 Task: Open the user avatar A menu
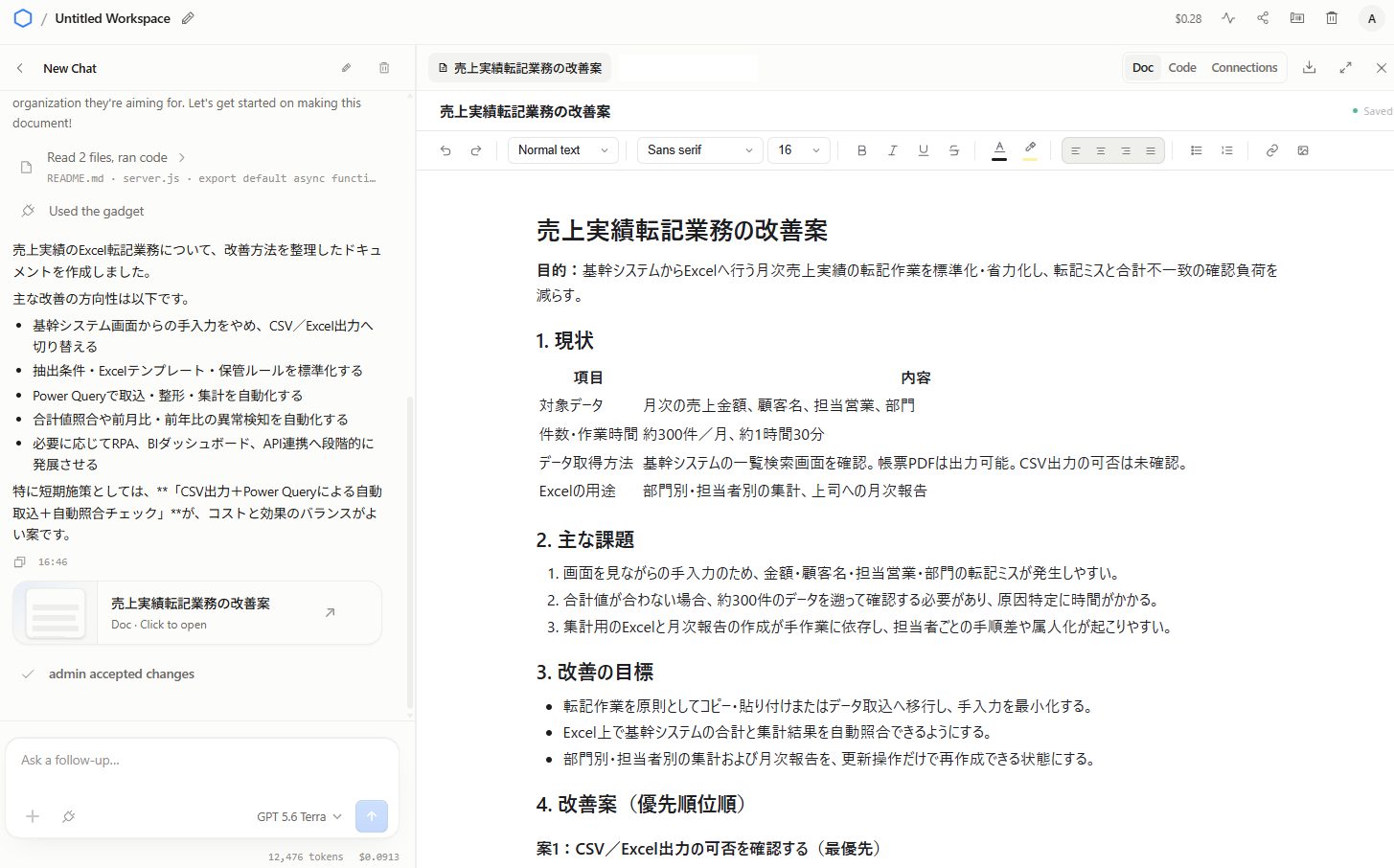[x=1372, y=18]
